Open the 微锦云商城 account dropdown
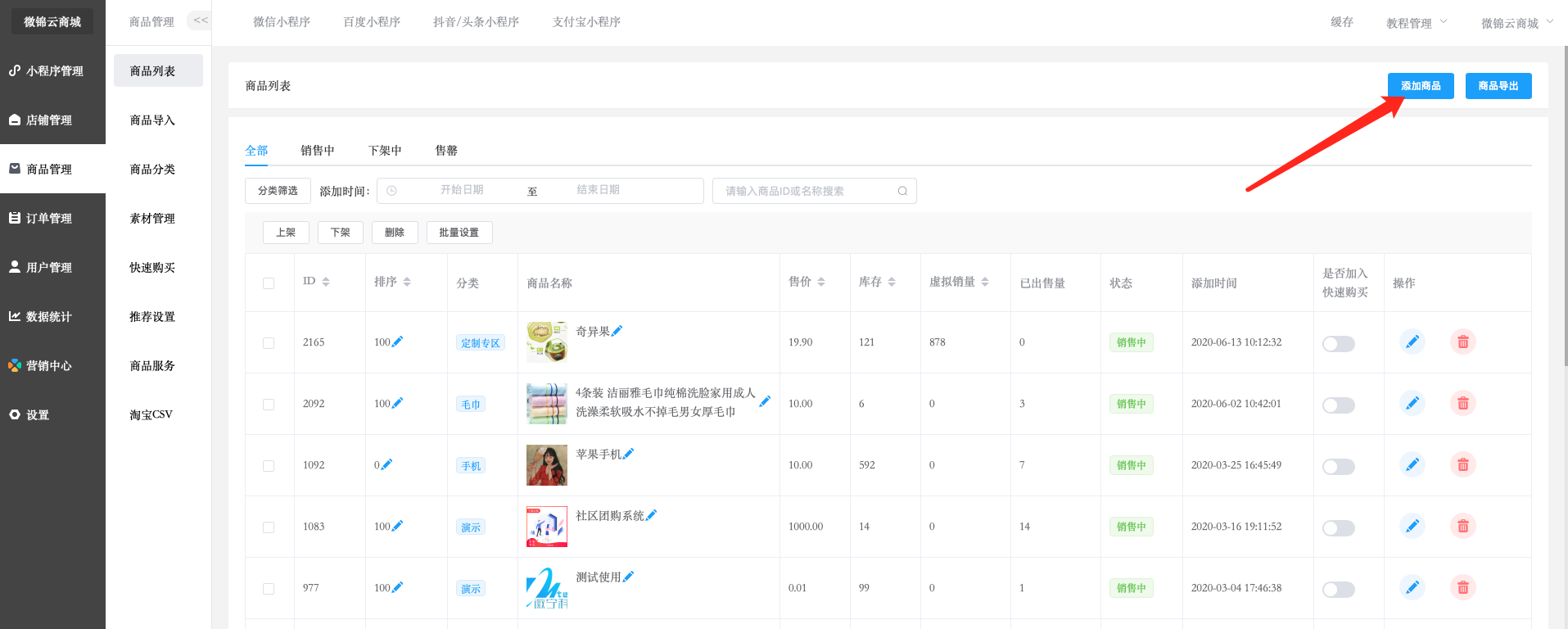Screen dimensions: 1568x629 pos(1517,23)
